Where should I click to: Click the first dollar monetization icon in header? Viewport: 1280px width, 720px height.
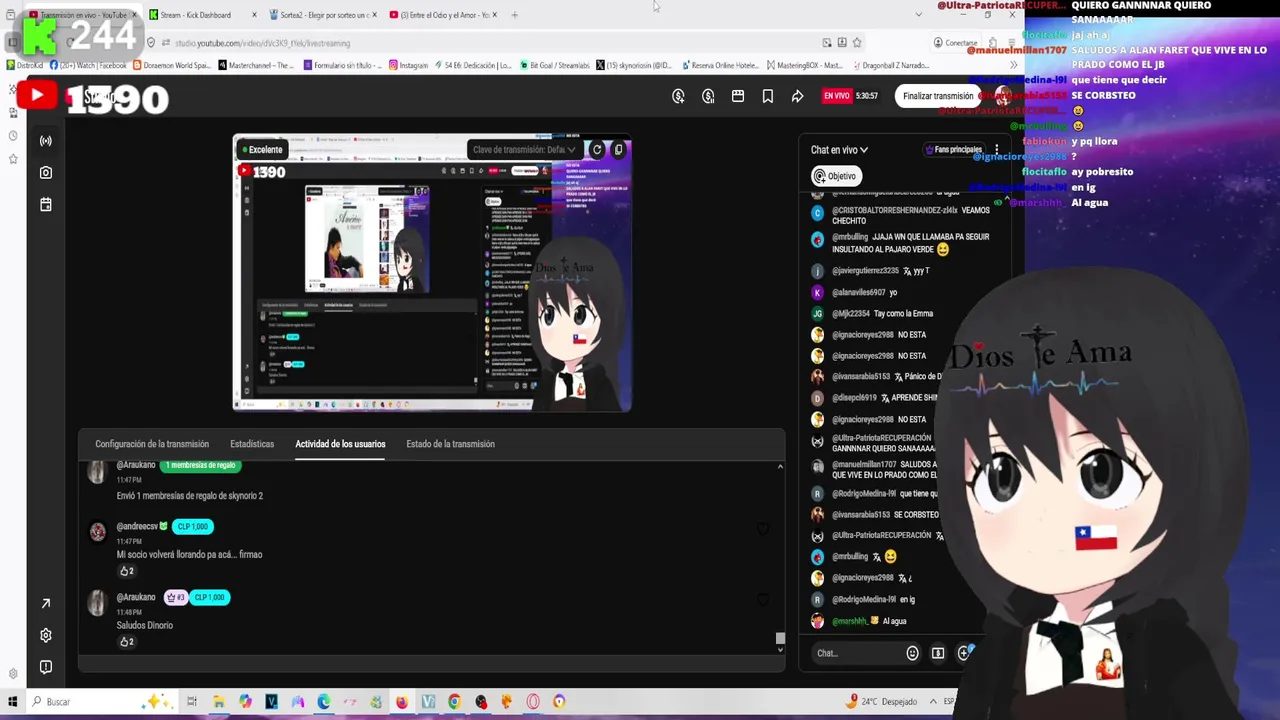pos(678,96)
